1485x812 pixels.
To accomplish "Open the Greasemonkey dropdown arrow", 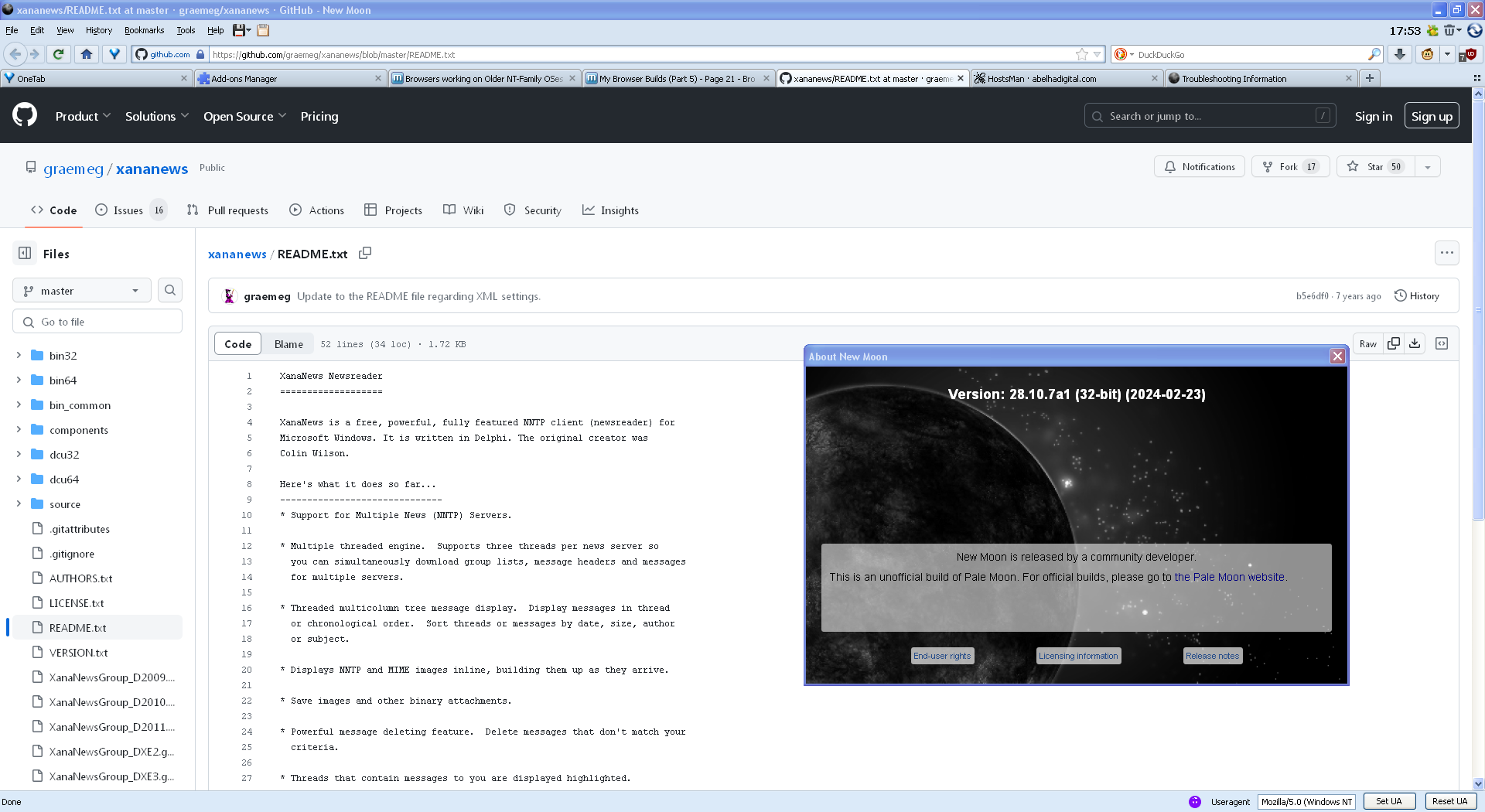I will coord(1447,54).
